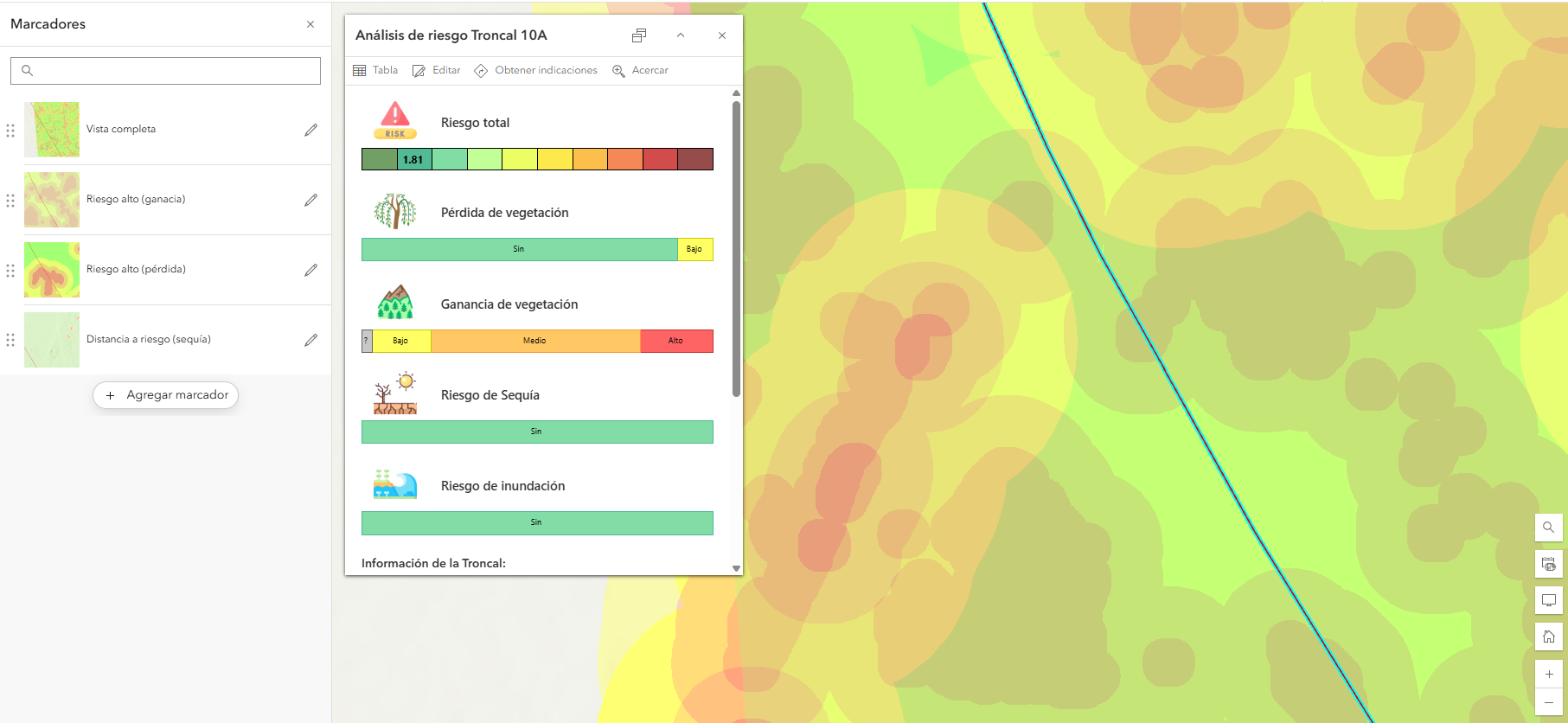This screenshot has height=723, width=1568.
Task: Click the Riesgo de inundación flood icon
Action: tap(395, 484)
